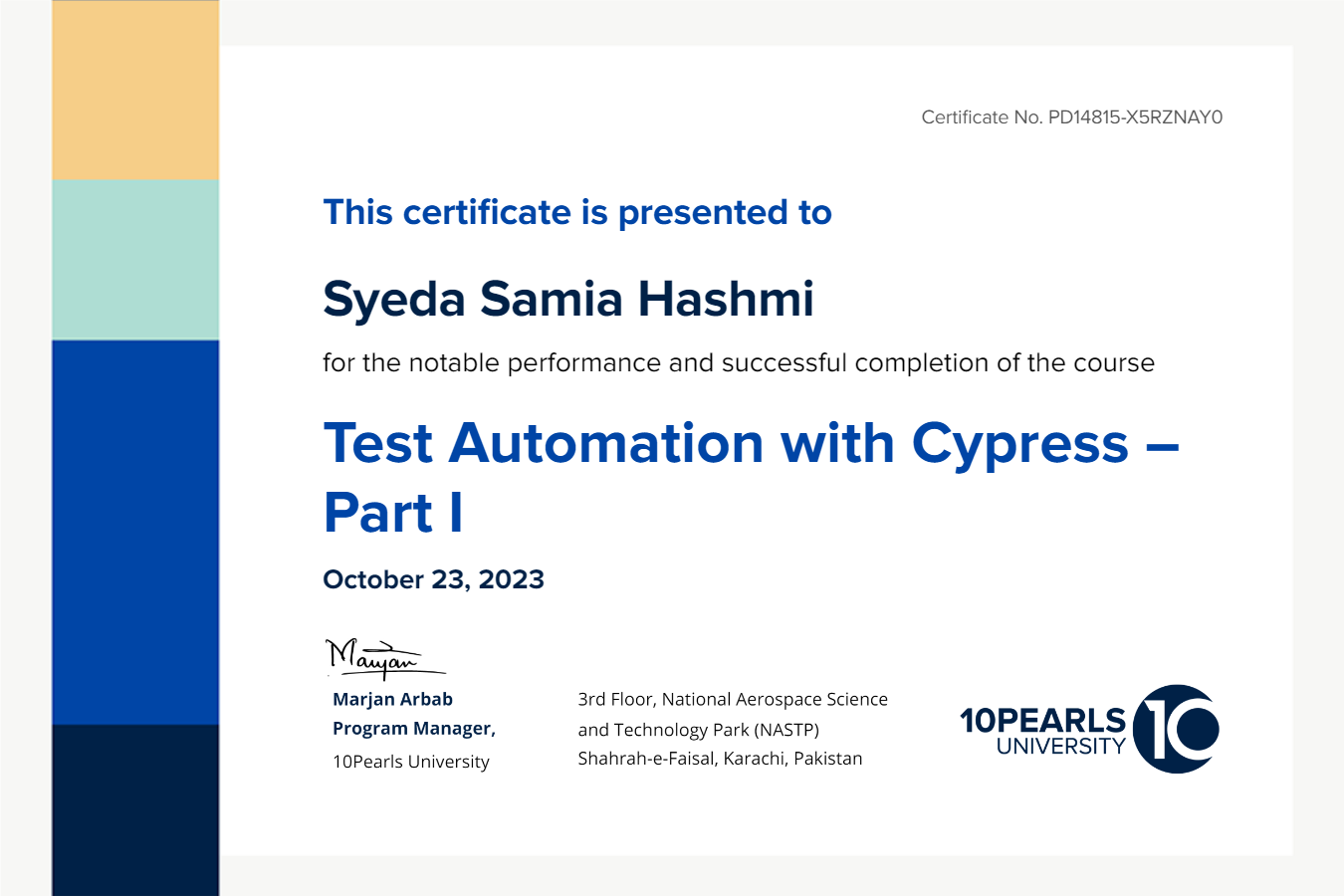Image resolution: width=1344 pixels, height=896 pixels.
Task: Click the Certificate No. PD14815-X5RZNAY0 text
Action: click(x=1071, y=117)
